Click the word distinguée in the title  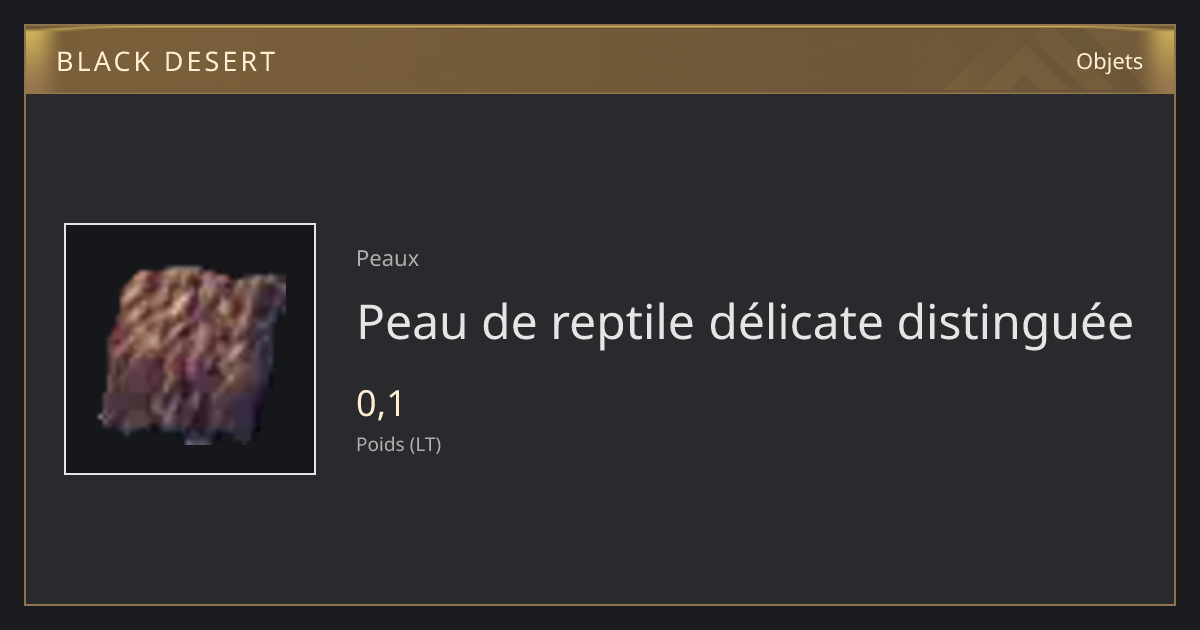pyautogui.click(x=1015, y=322)
